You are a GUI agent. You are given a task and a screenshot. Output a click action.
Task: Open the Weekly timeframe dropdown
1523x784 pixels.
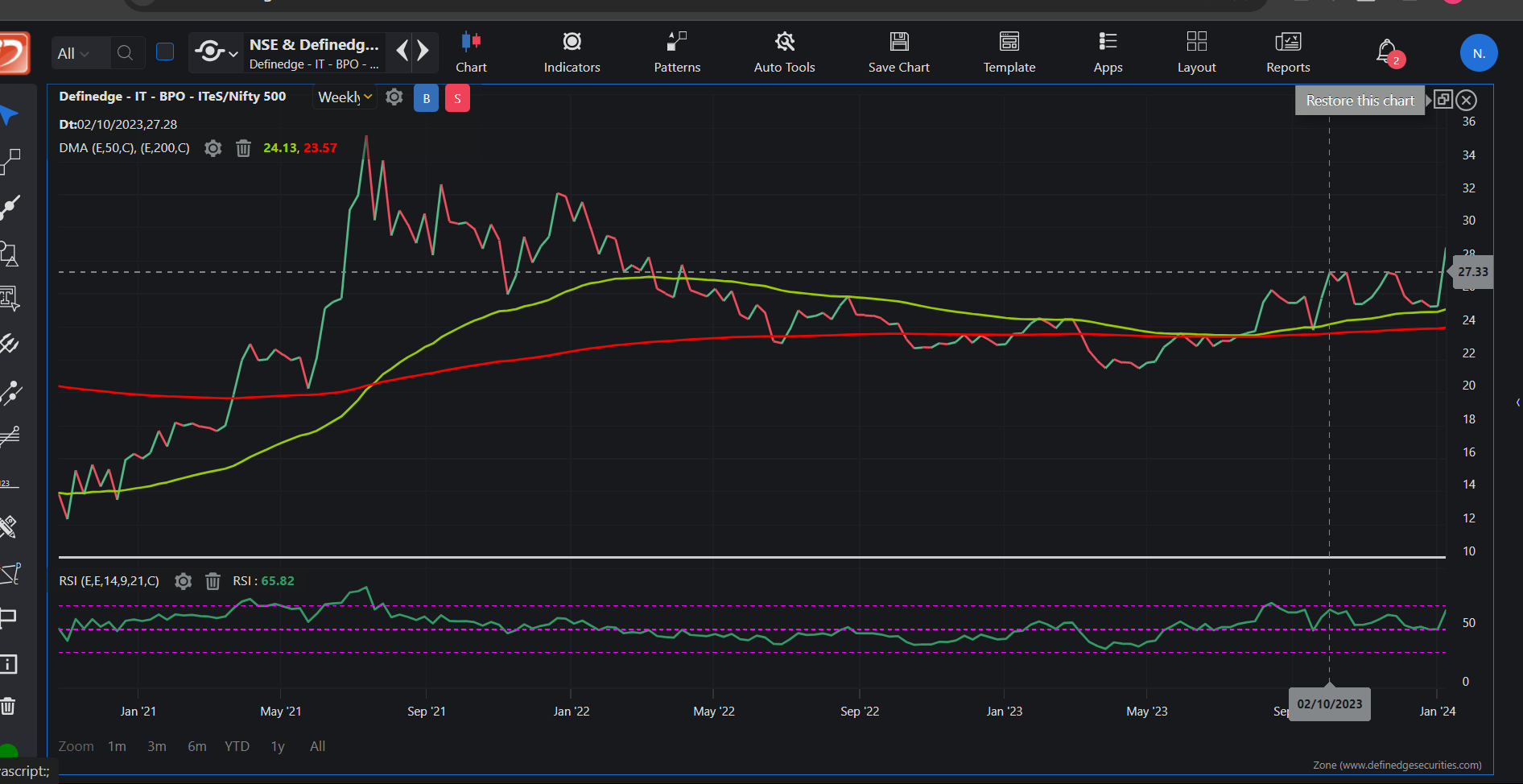[345, 97]
